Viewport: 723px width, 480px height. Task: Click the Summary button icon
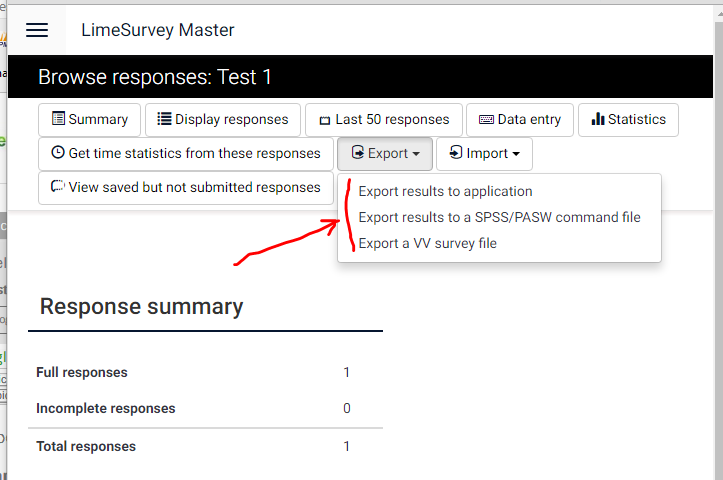[58, 119]
